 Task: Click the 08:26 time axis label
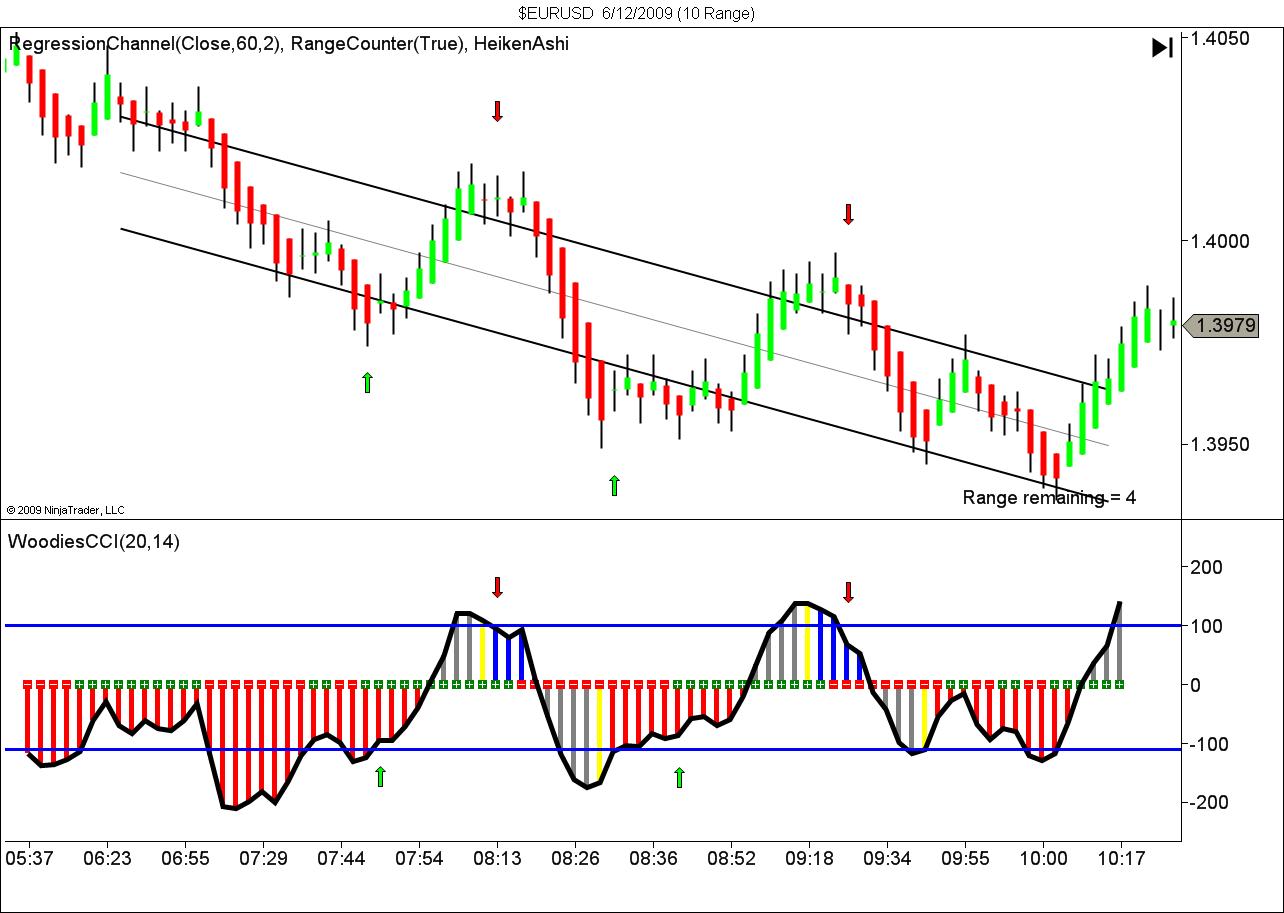click(x=575, y=858)
